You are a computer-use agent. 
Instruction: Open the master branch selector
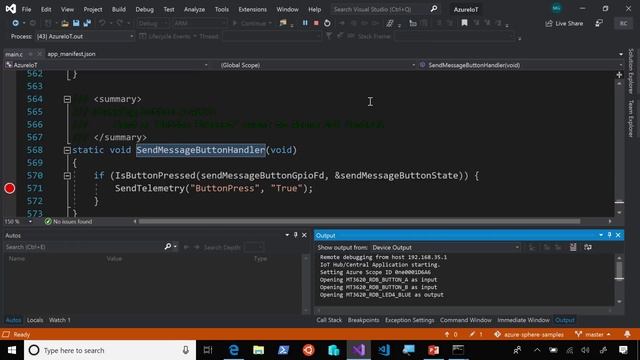(593, 334)
